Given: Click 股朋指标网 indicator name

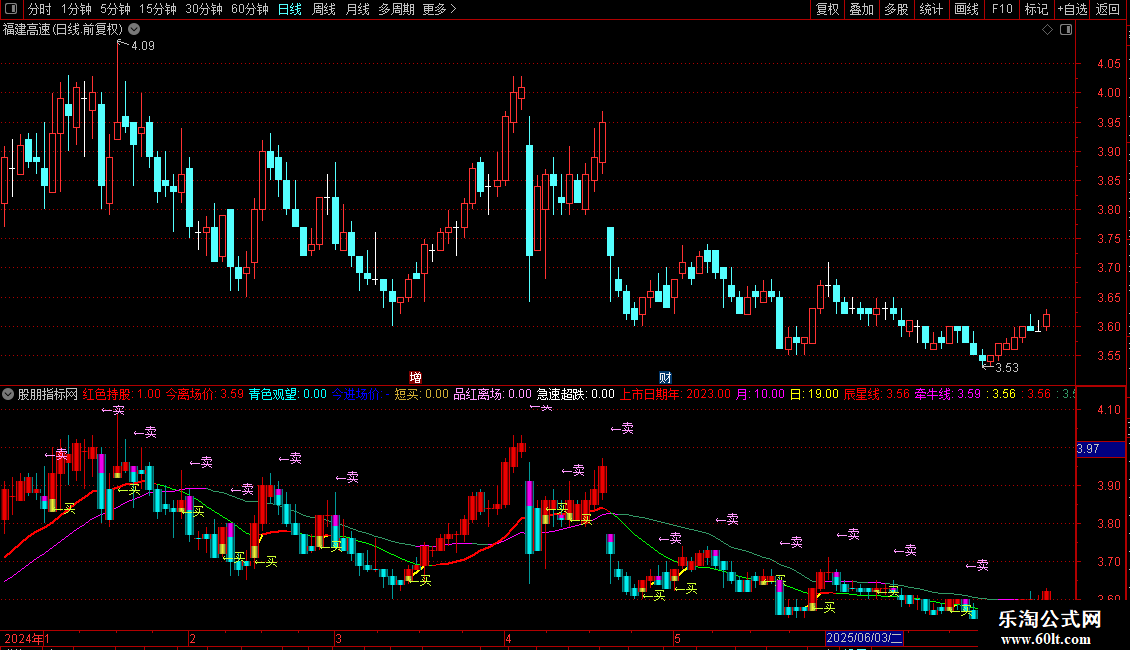Looking at the screenshot, I should click(48, 394).
